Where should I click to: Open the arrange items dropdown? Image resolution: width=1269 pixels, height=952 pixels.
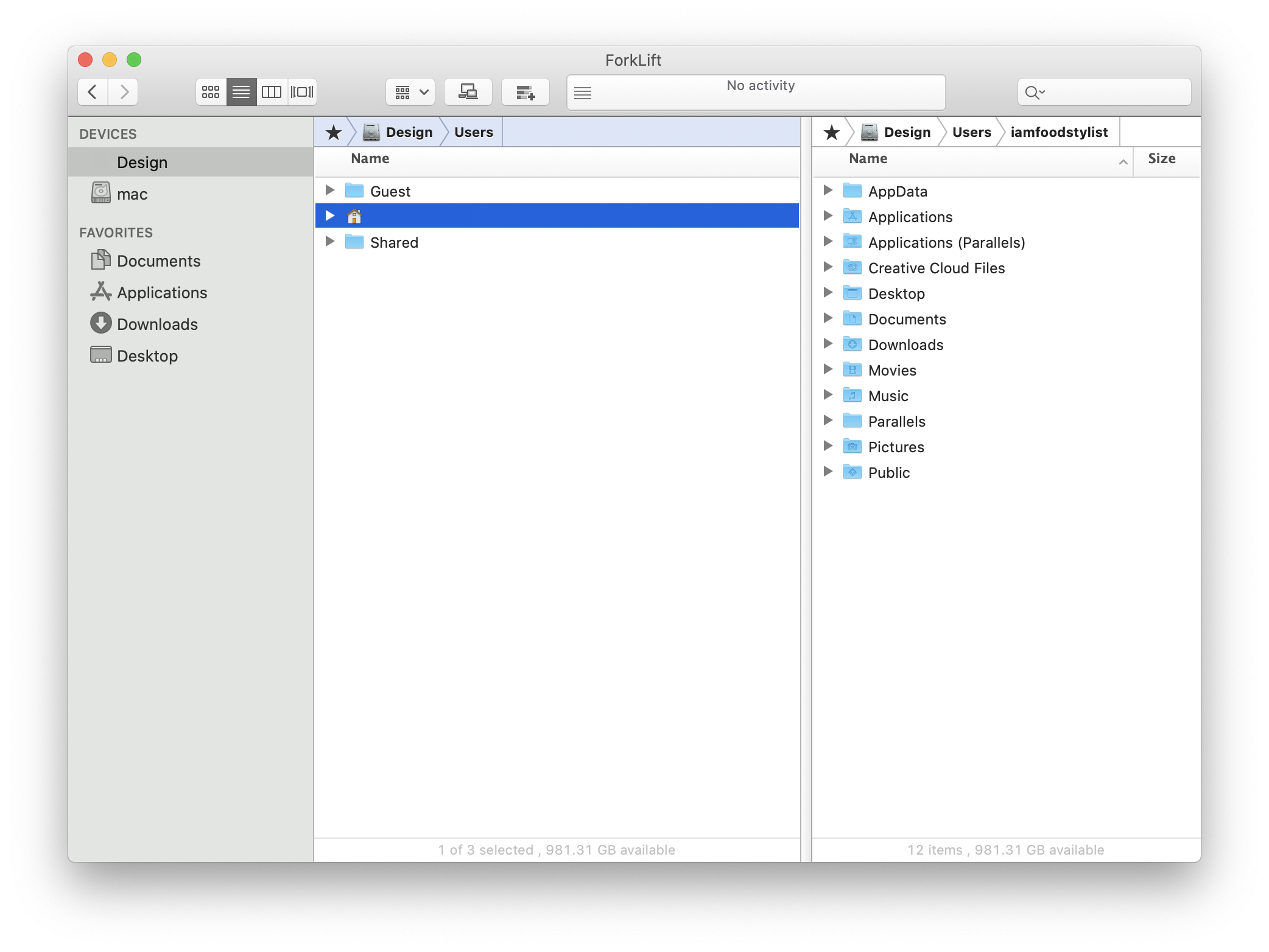410,93
